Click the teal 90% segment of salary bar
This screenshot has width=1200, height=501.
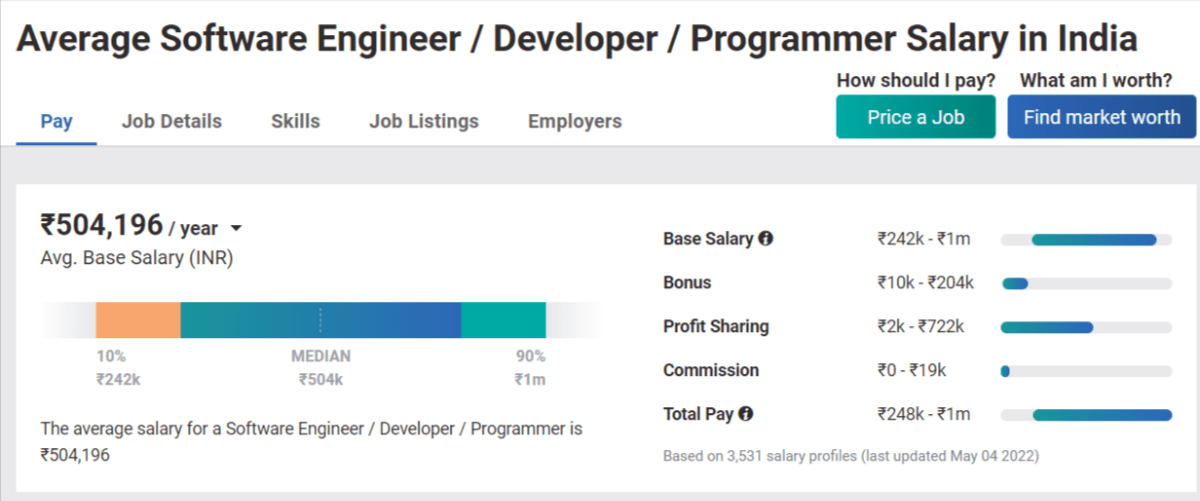point(503,320)
